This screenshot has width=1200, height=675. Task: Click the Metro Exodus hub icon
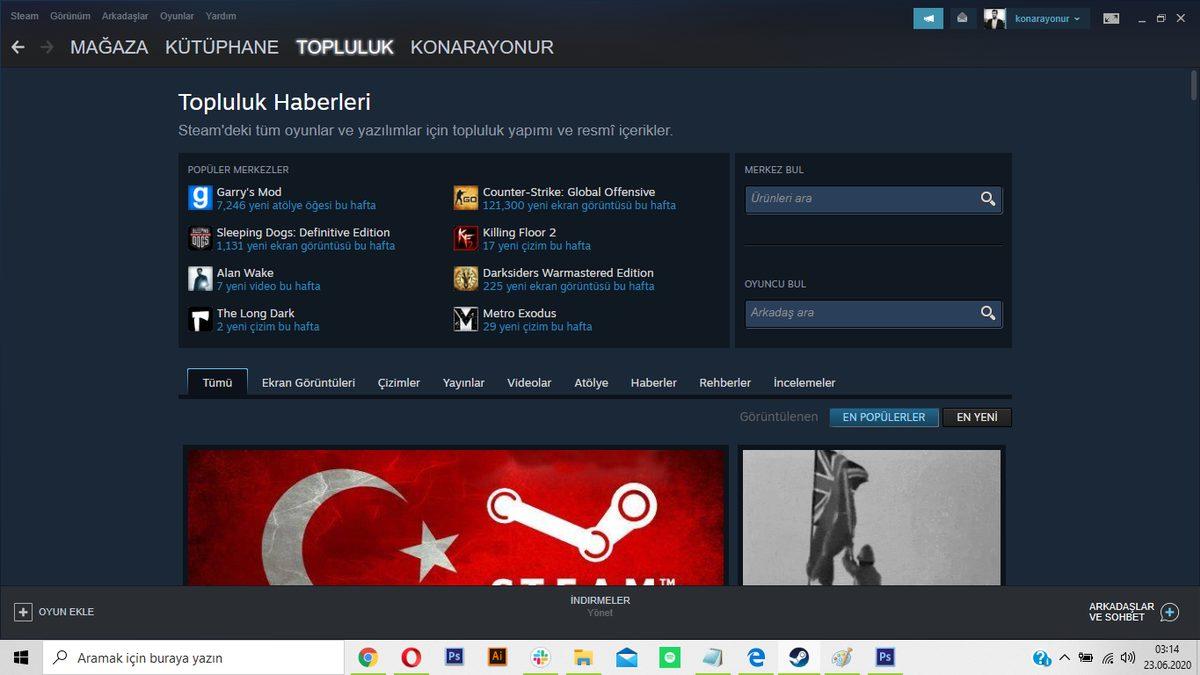coord(464,319)
